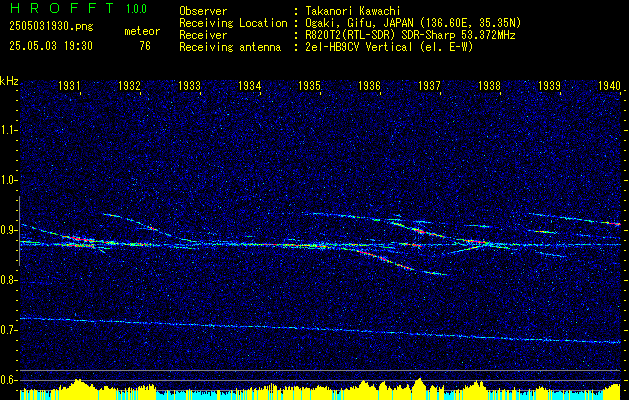Click the 1936 time axis marker
Image resolution: width=629 pixels, height=400 pixels.
click(369, 85)
